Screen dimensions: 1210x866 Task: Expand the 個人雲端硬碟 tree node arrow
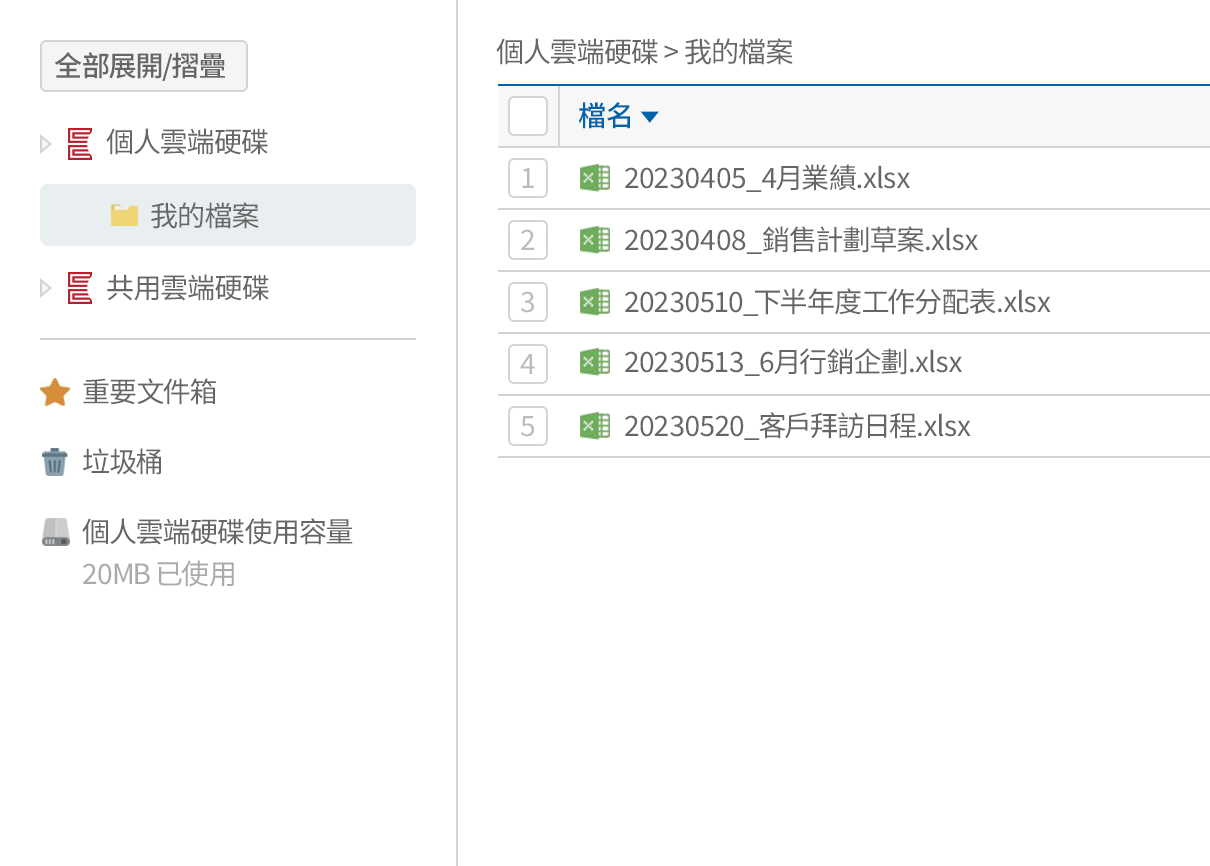(45, 143)
